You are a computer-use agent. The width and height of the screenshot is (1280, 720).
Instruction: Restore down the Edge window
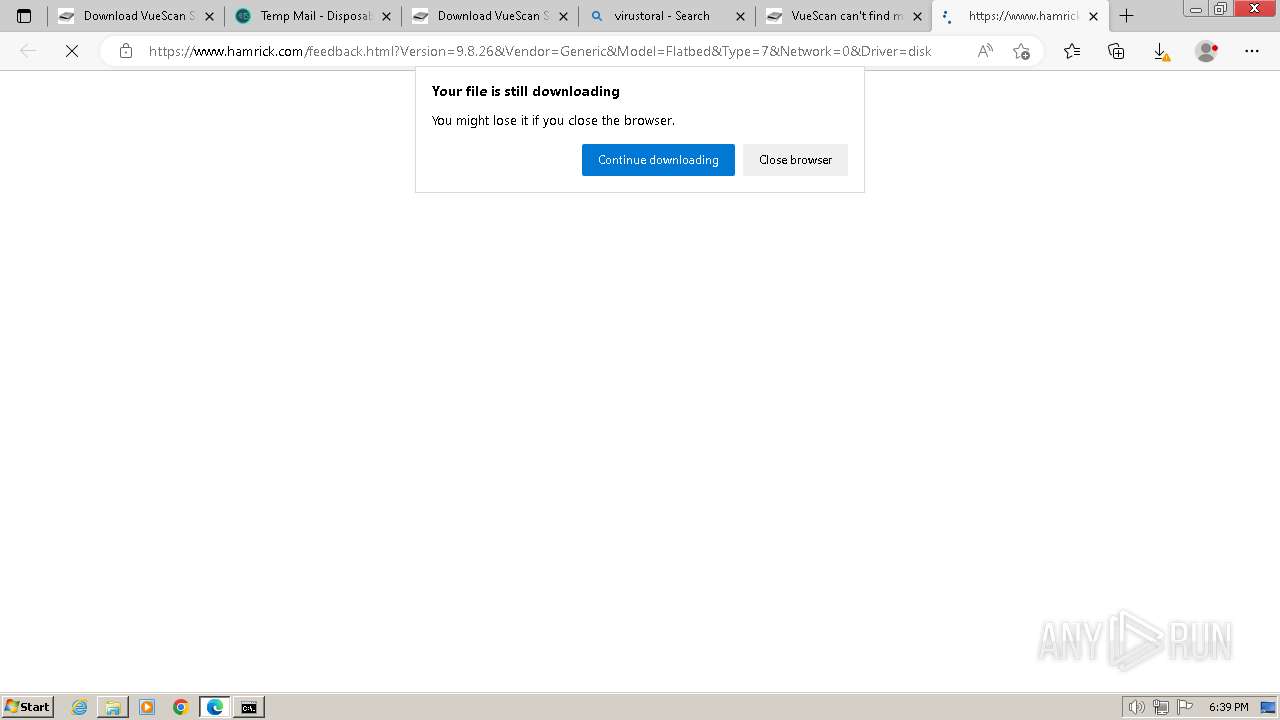(x=1221, y=9)
